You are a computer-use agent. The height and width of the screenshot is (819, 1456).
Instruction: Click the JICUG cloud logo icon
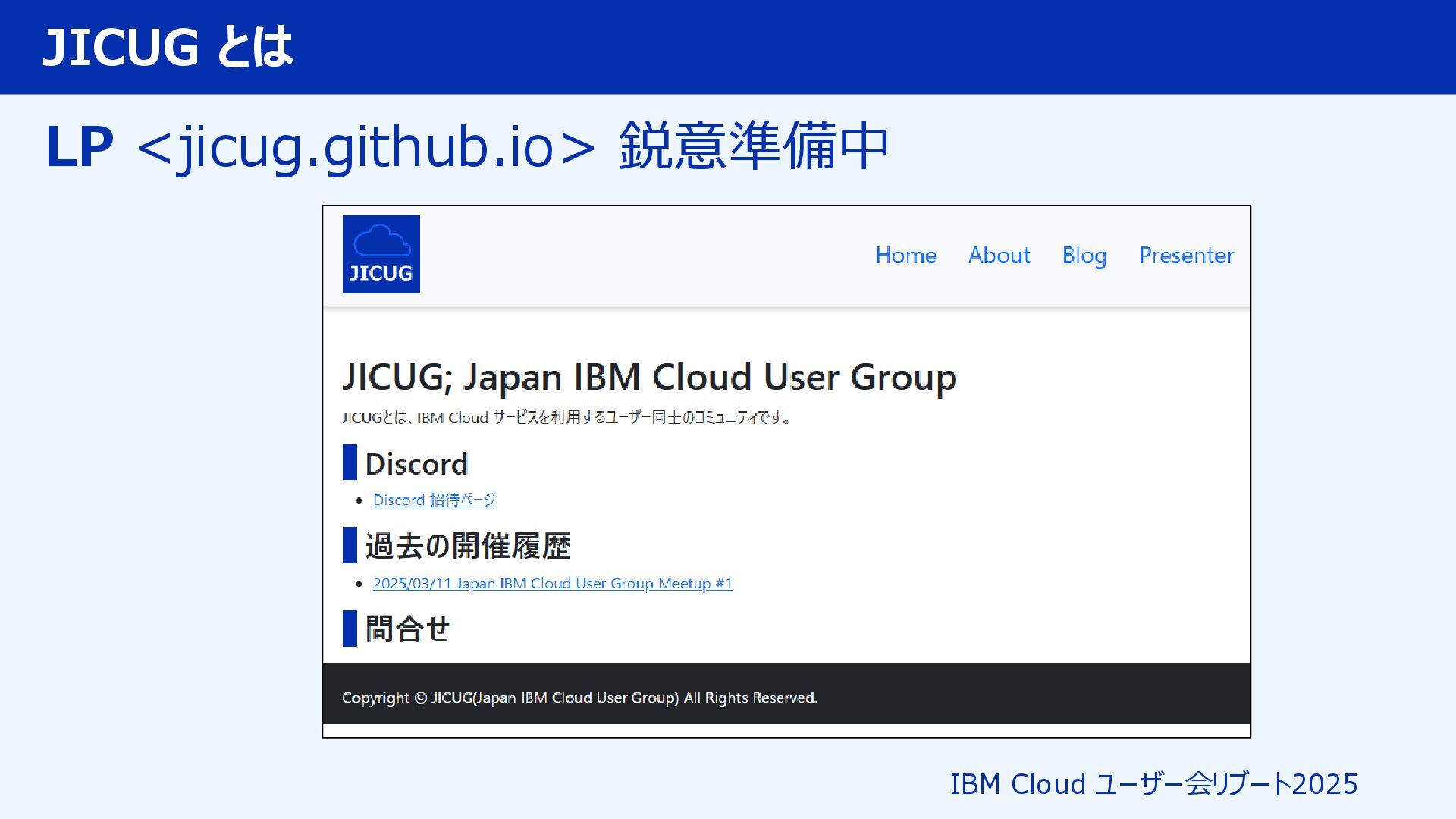[381, 254]
